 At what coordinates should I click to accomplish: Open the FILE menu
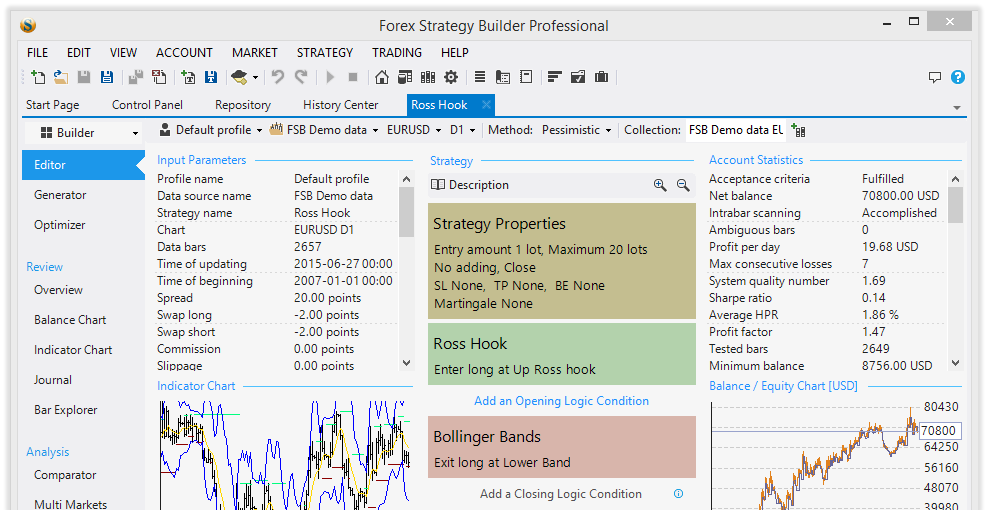point(38,53)
